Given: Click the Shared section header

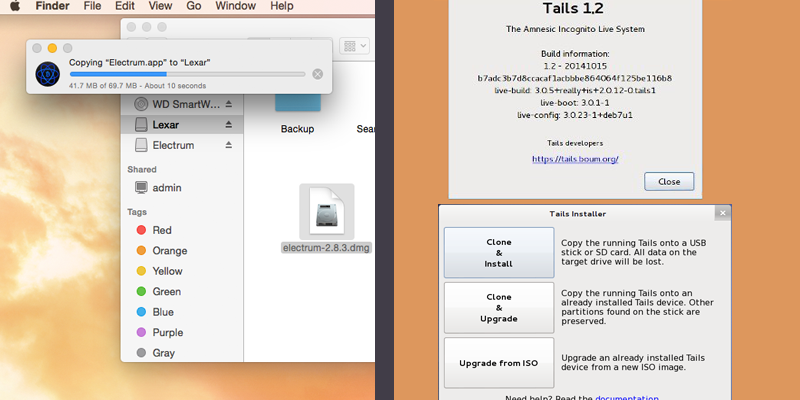Looking at the screenshot, I should [142, 169].
